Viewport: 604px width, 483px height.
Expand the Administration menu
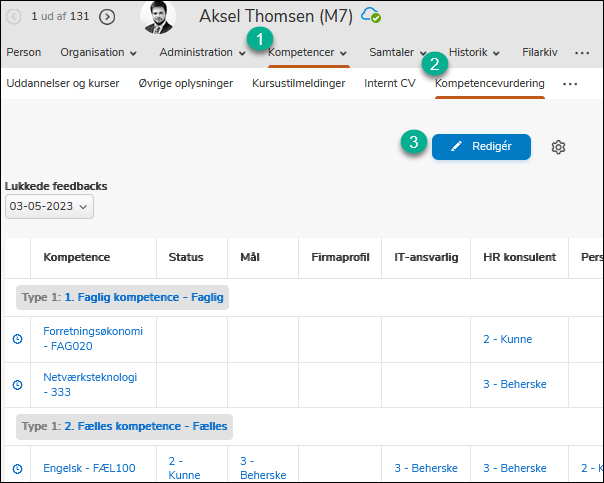point(202,52)
